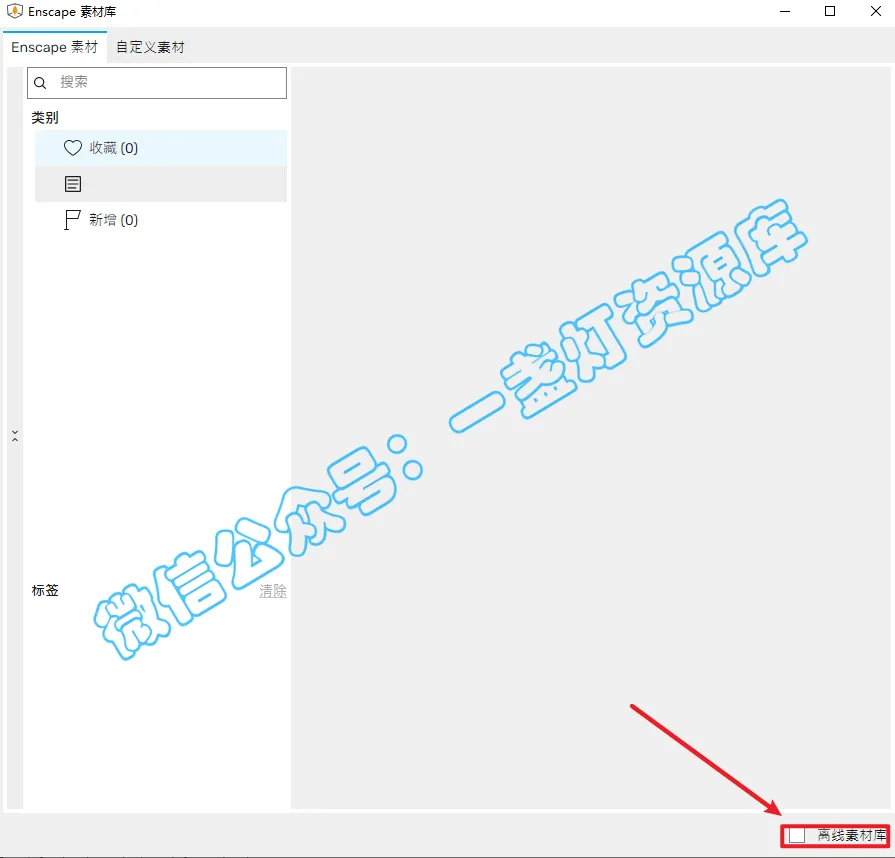Click the 搜索 search input field
Viewport: 895px width, 858px height.
coord(157,83)
